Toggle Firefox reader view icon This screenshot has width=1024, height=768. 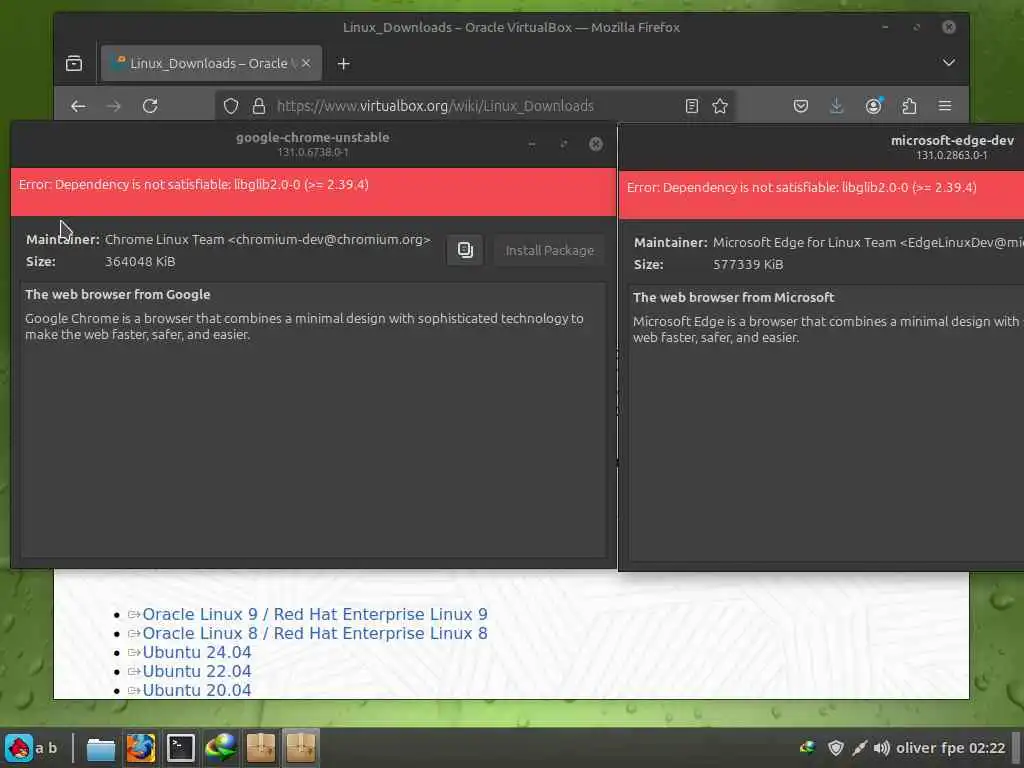(692, 106)
